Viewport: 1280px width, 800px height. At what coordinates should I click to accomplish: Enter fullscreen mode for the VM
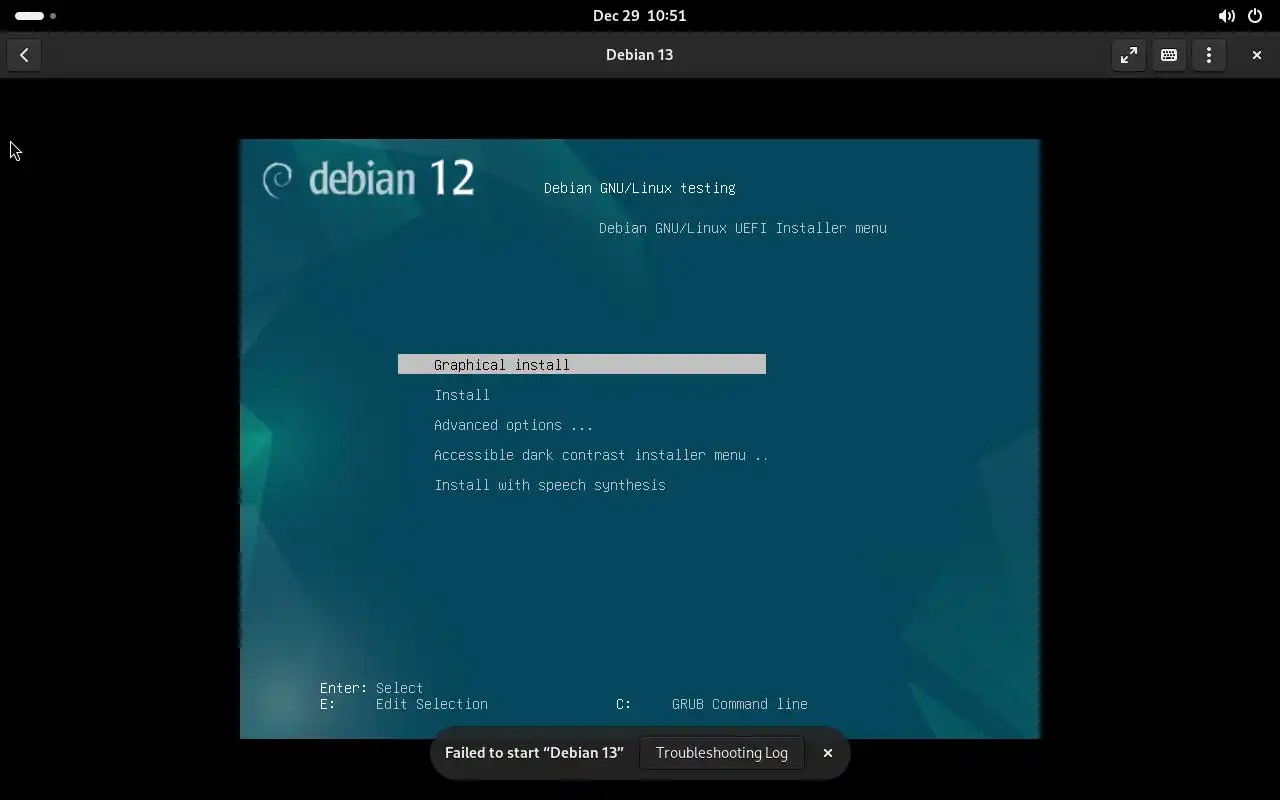click(x=1129, y=55)
